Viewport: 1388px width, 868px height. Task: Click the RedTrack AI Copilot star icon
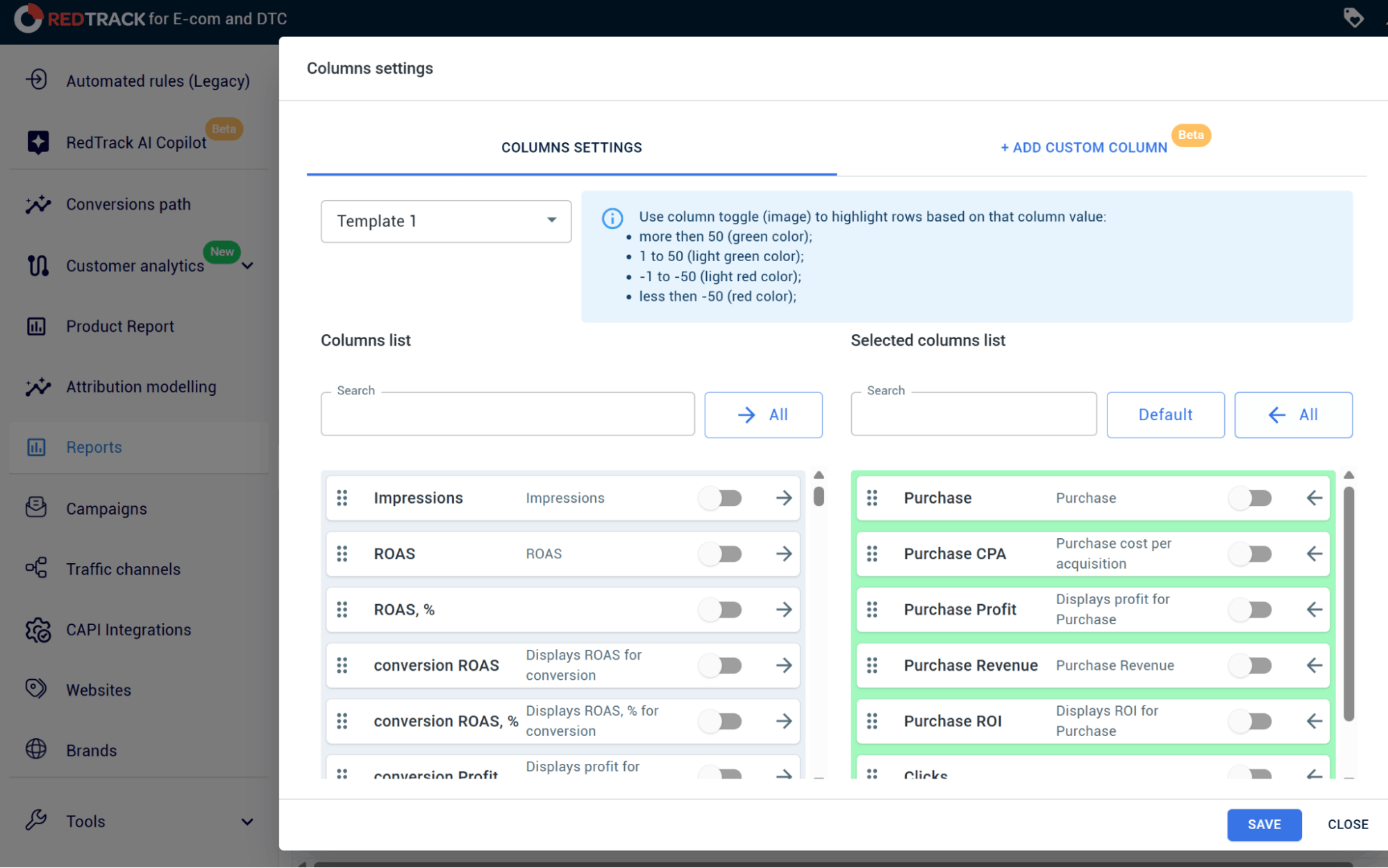38,142
